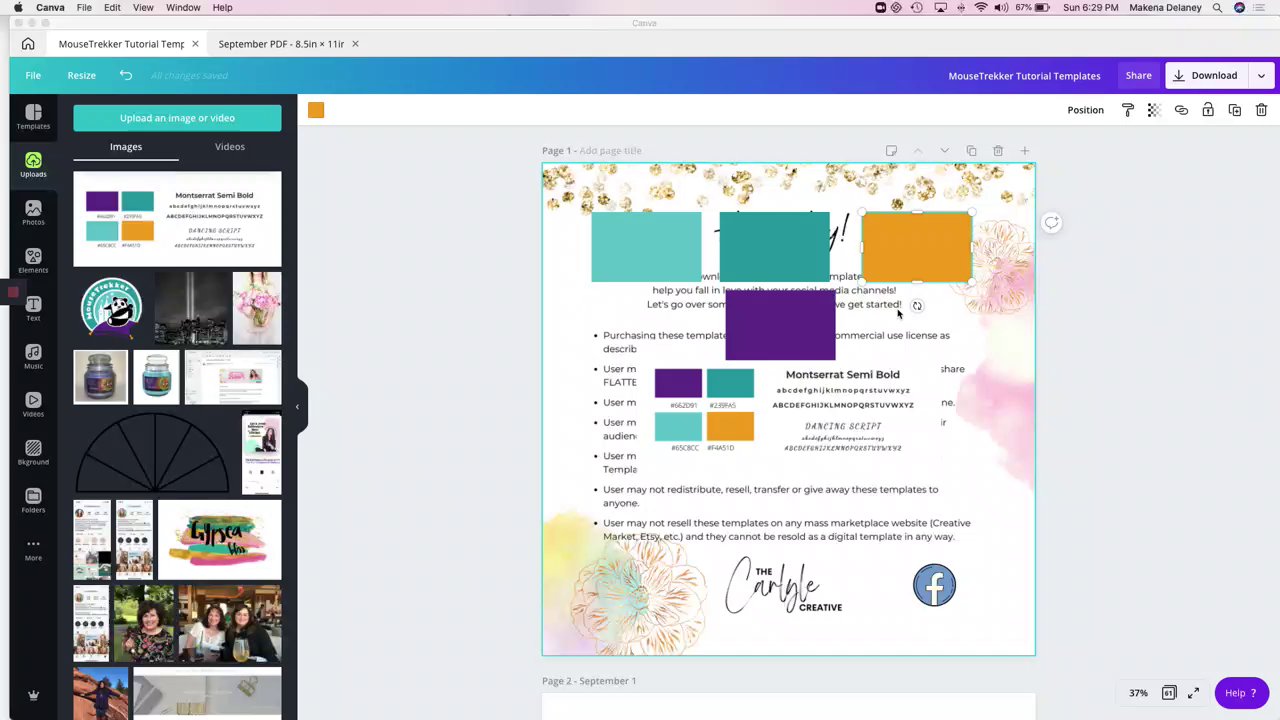Select the semicircle fan shape thumbnail
Screen dimensions: 1280x720
[154, 453]
